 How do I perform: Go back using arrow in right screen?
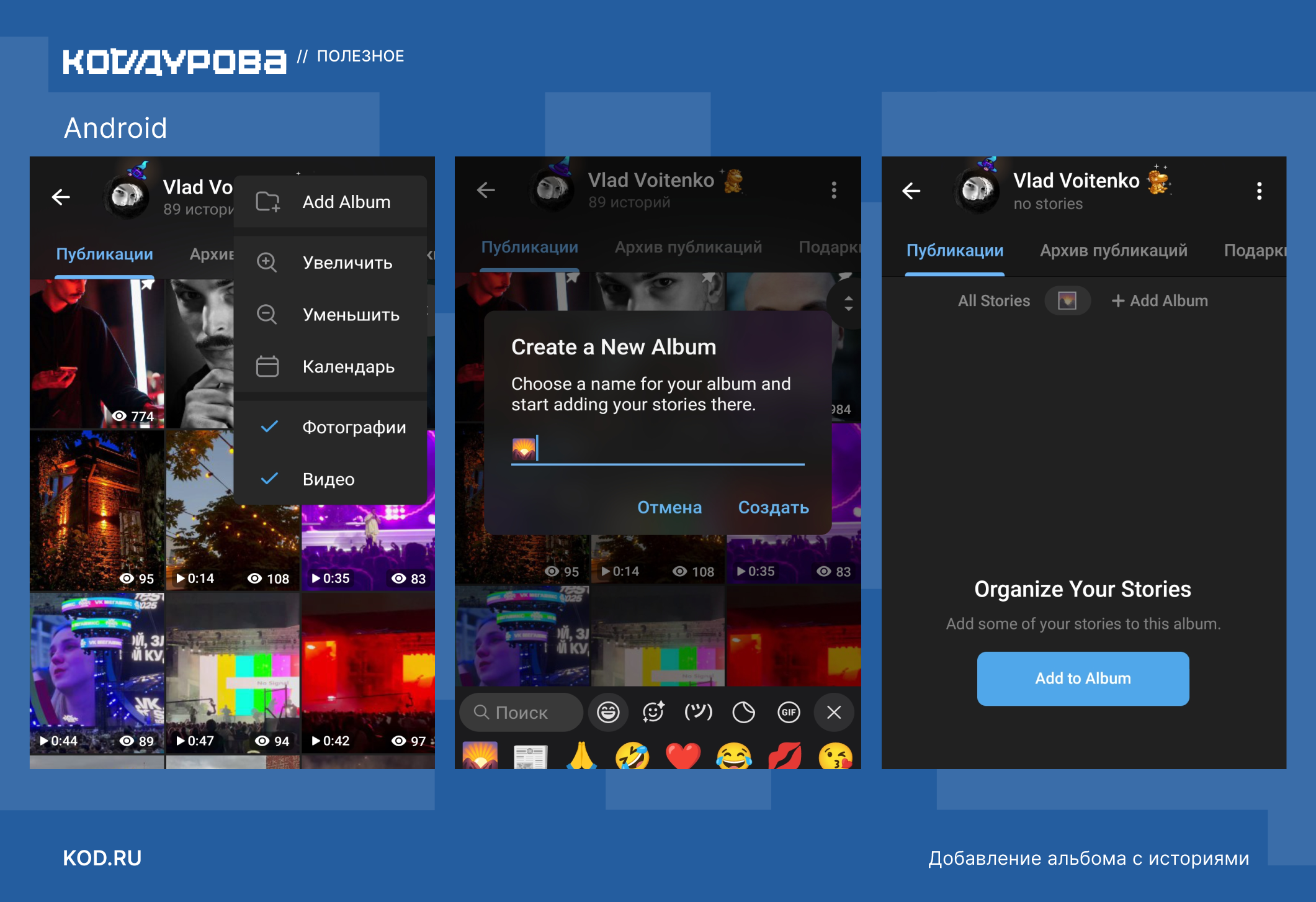click(911, 191)
